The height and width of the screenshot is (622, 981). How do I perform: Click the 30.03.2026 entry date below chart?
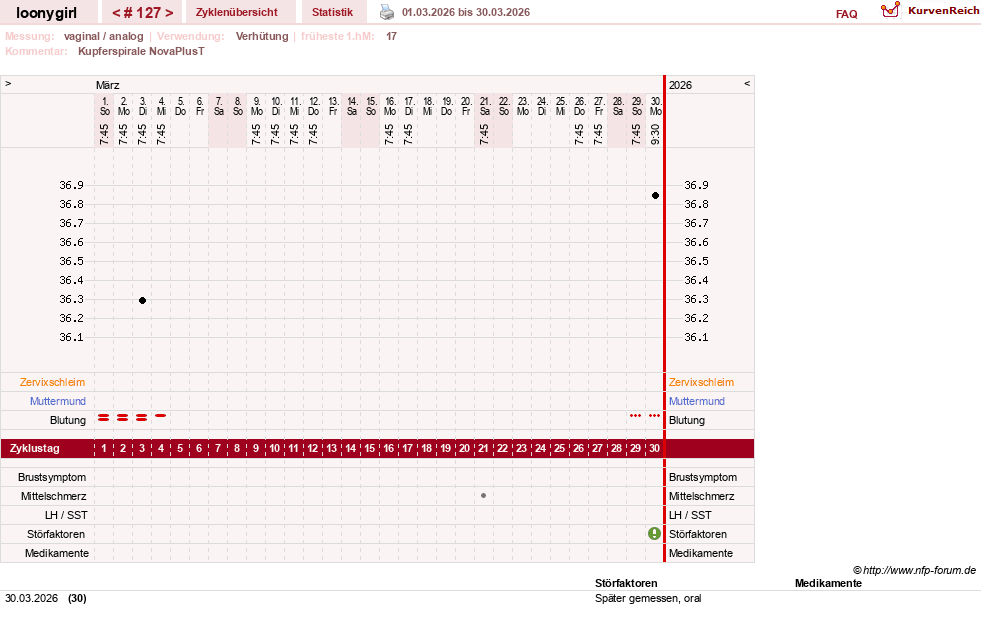[31, 598]
